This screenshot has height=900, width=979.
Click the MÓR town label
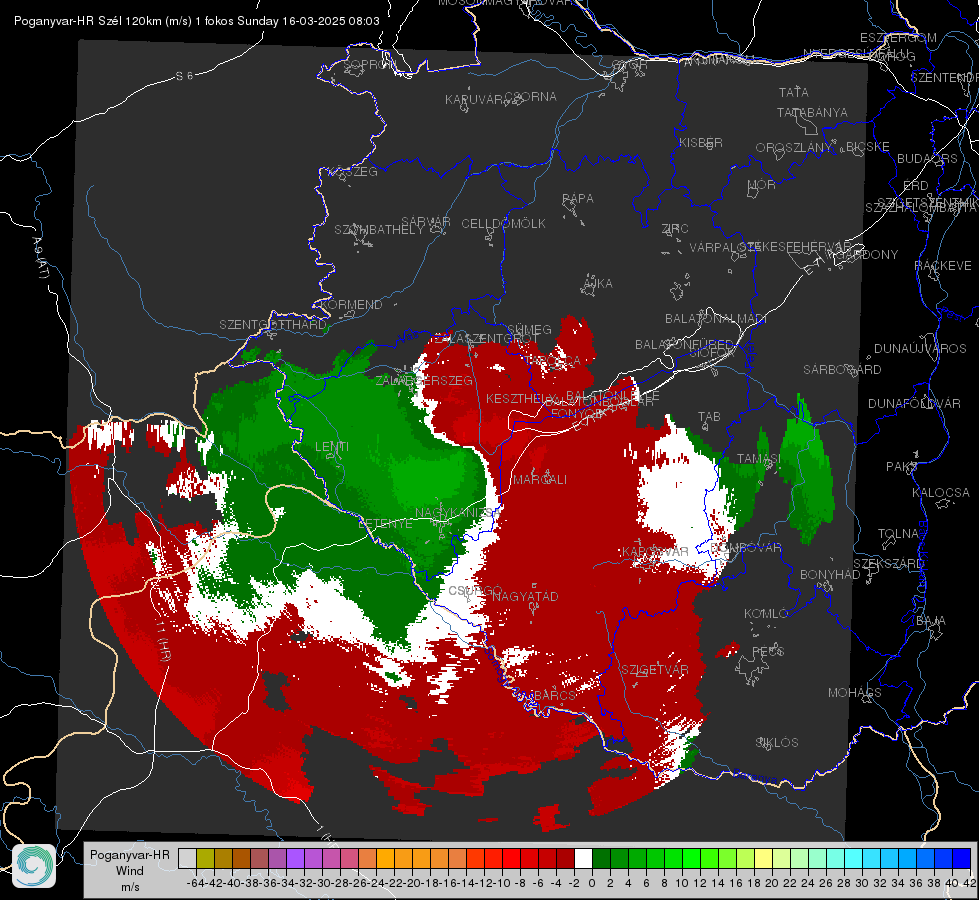762,184
